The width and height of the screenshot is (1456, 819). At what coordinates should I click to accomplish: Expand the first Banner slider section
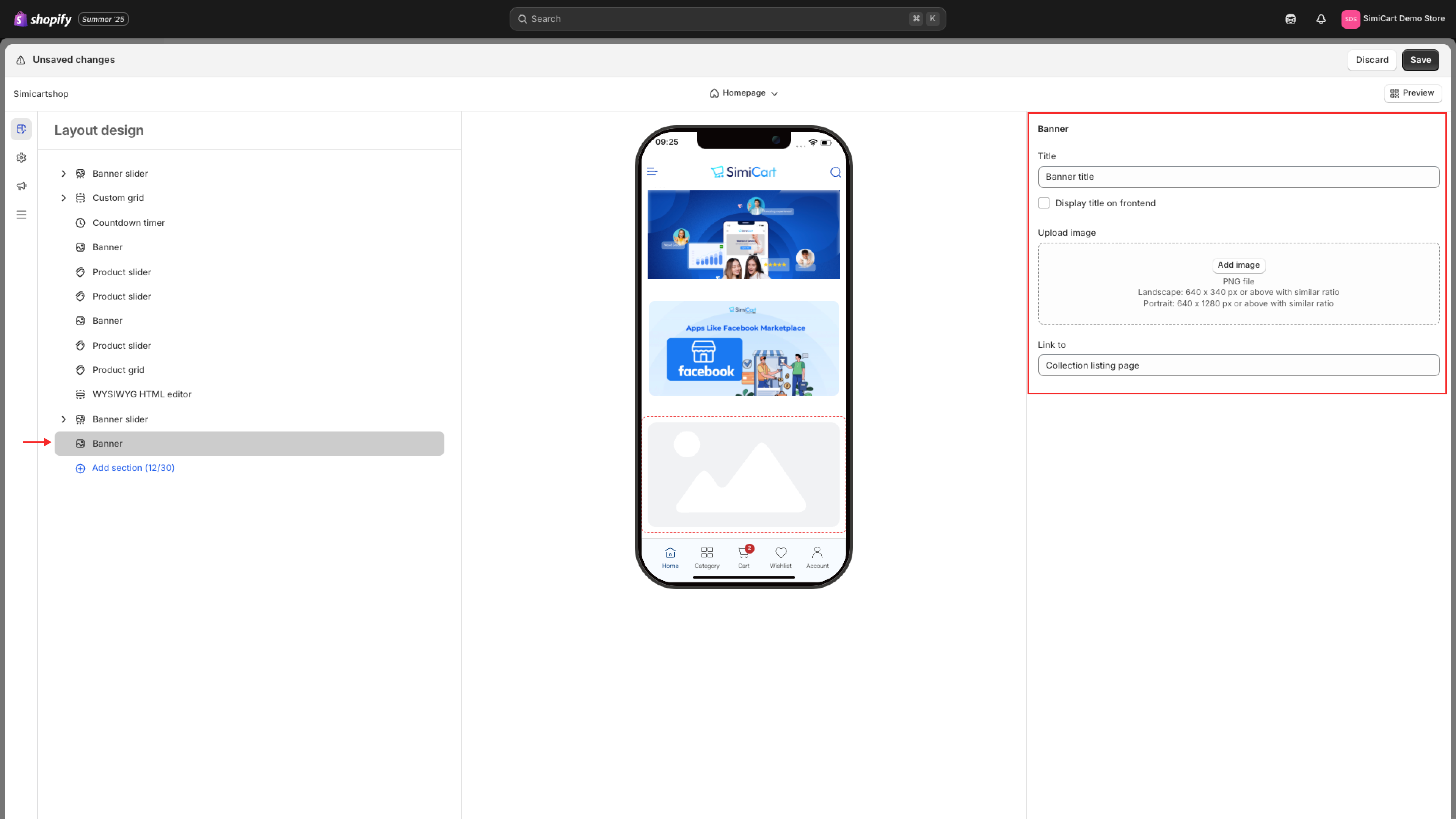pyautogui.click(x=64, y=174)
